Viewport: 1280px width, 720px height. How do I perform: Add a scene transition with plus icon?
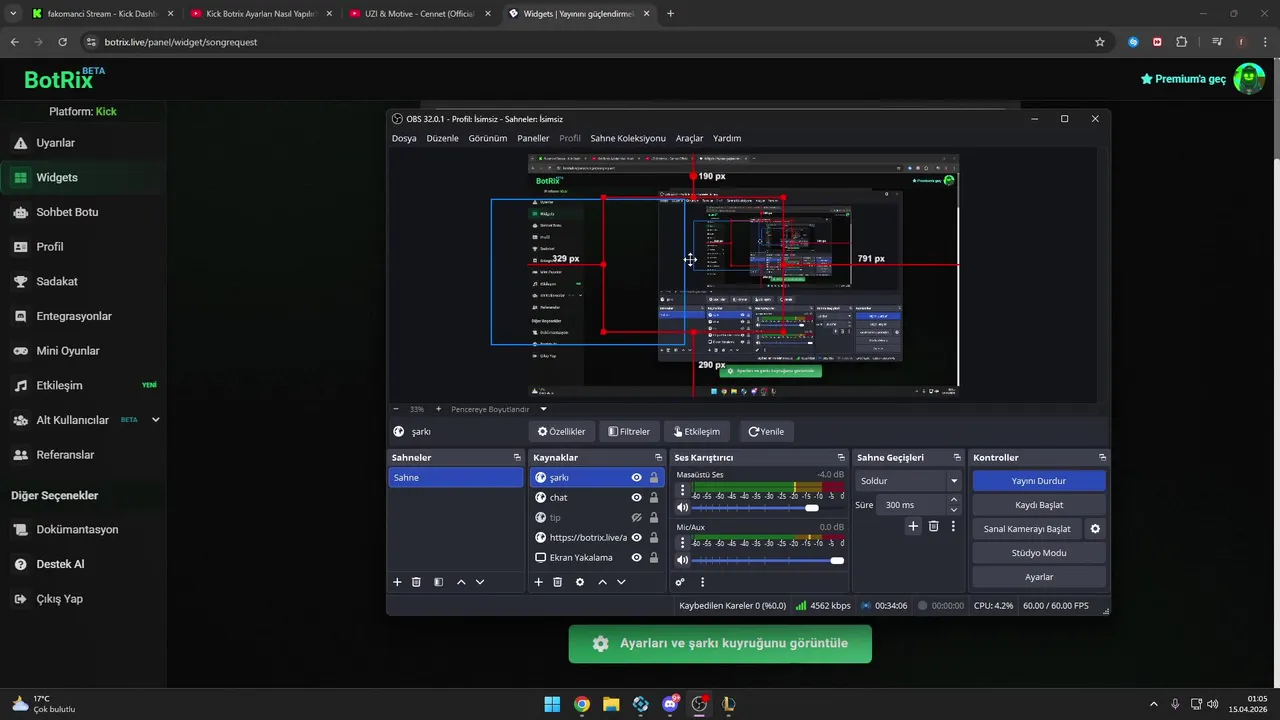click(x=913, y=526)
